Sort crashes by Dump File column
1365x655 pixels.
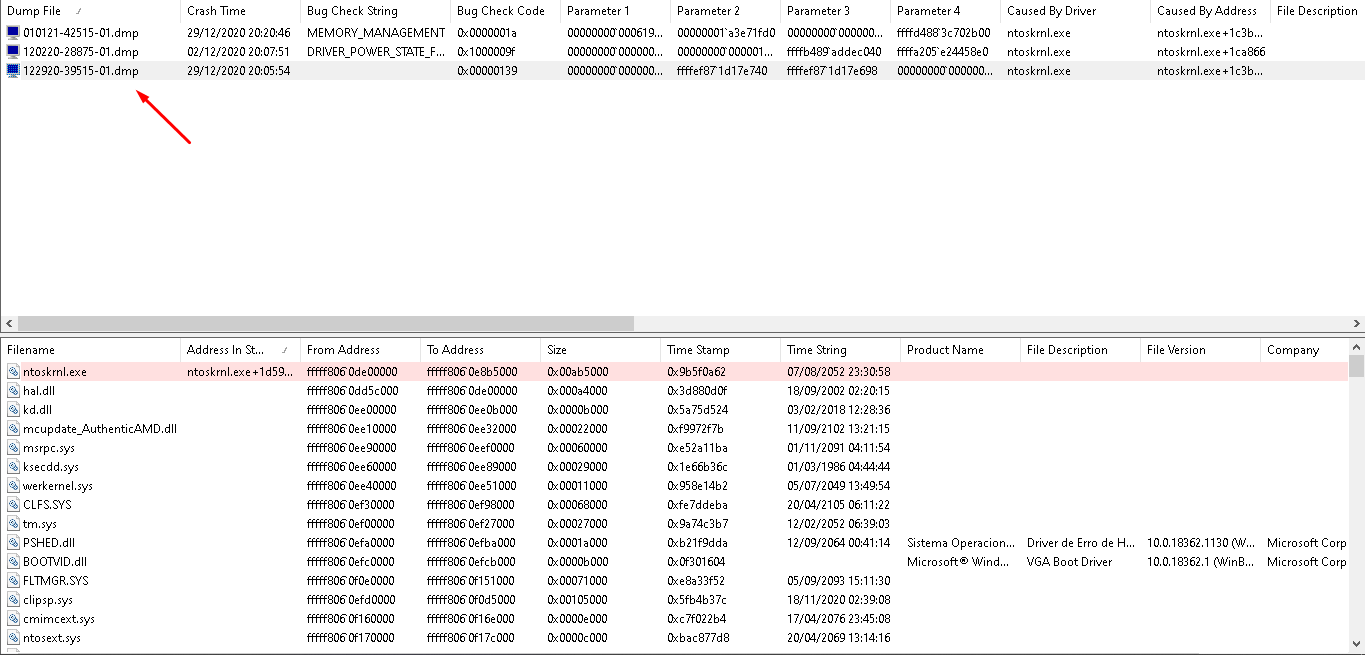(90, 11)
